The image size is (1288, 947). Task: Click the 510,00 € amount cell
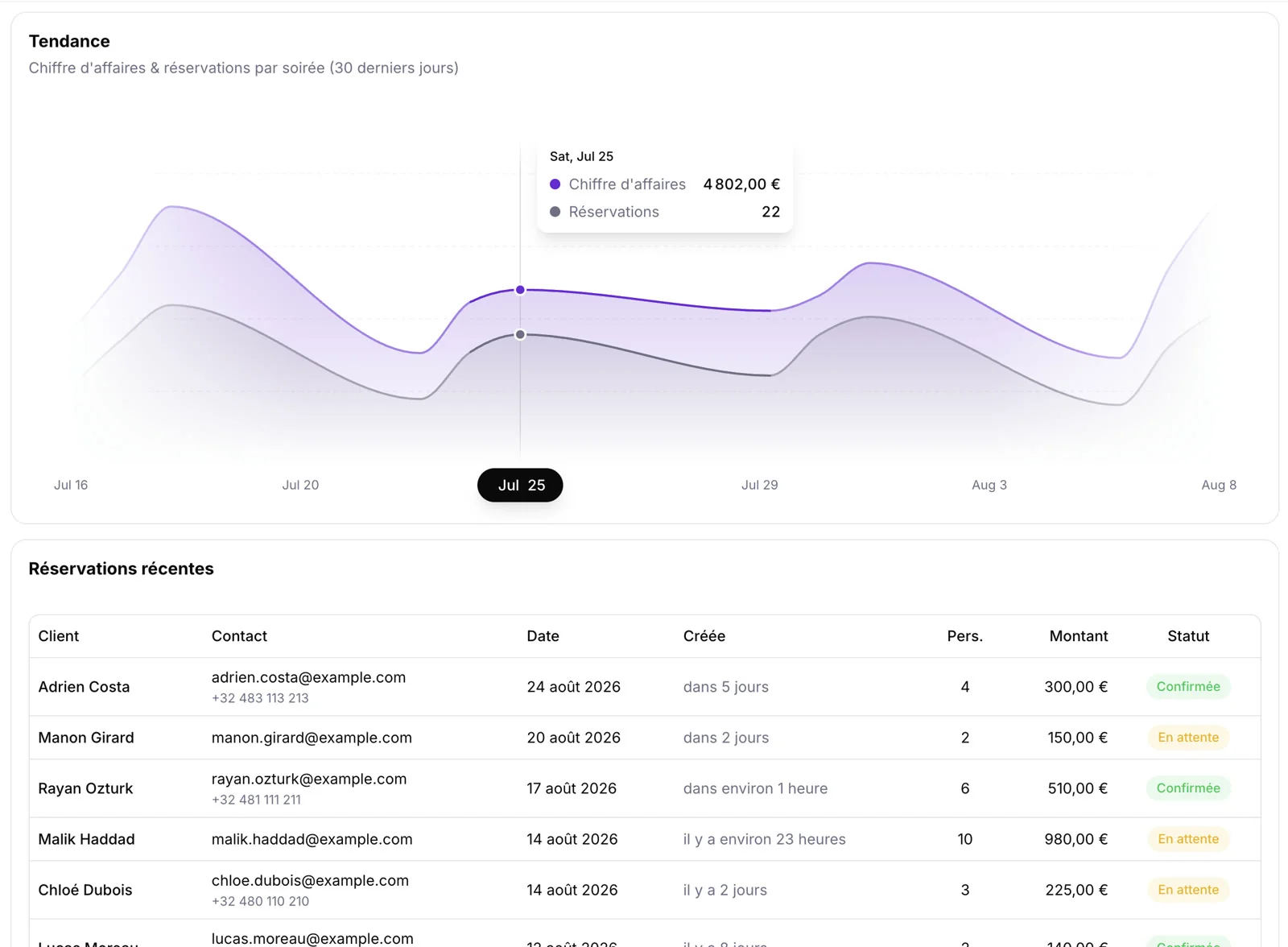(1077, 788)
